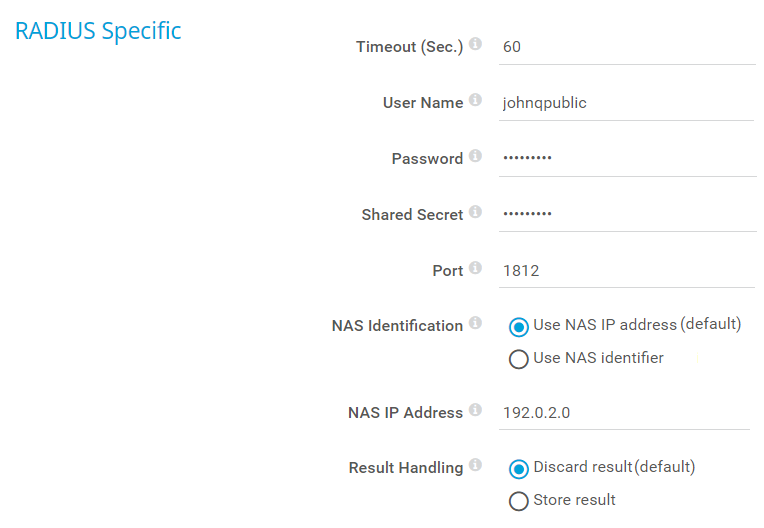Screen dimensions: 764x528
Task: Click the Port field containing 1812
Action: 627,270
